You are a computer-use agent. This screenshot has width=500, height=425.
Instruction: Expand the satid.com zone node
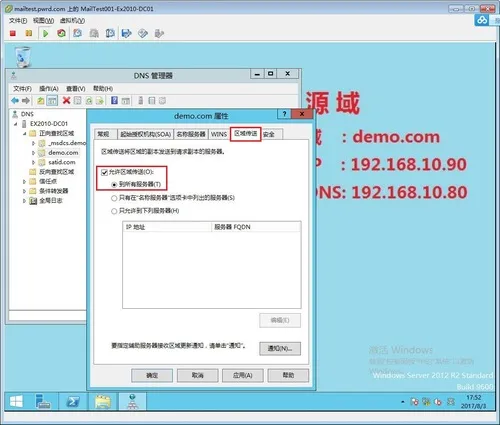coord(33,162)
